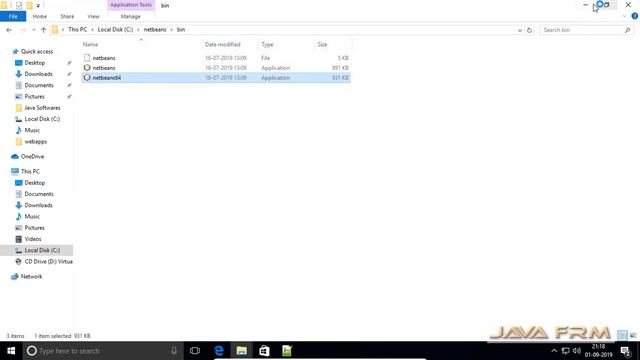
Task: Click the taskbar search box
Action: 104,351
